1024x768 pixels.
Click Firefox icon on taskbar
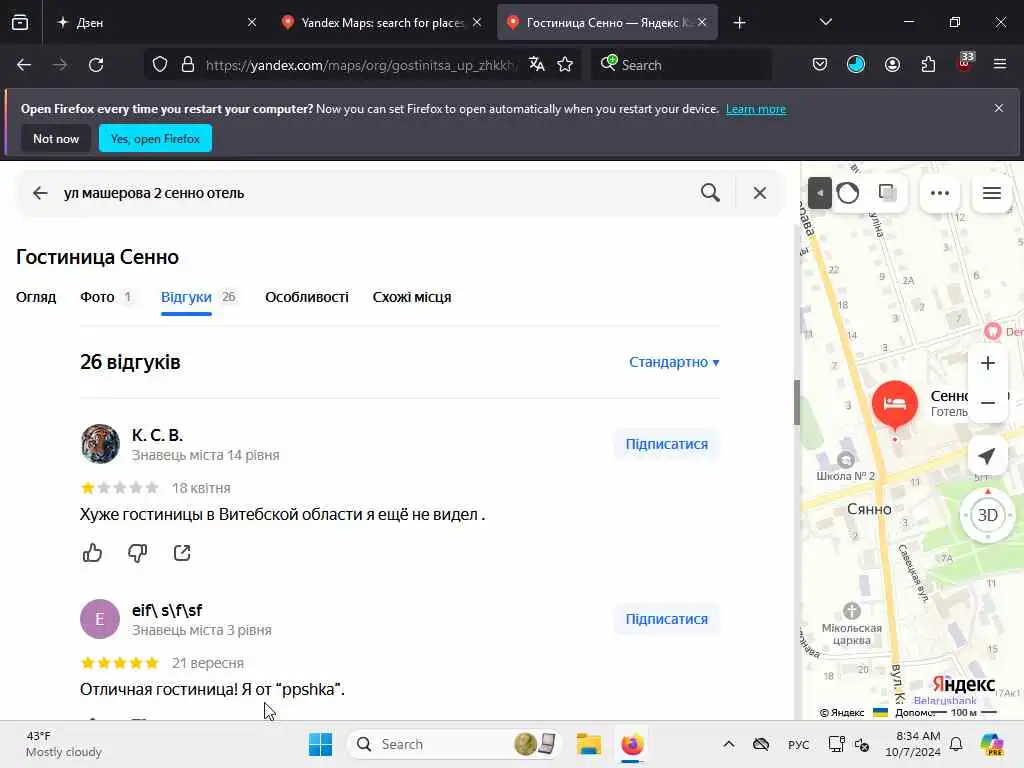(632, 744)
